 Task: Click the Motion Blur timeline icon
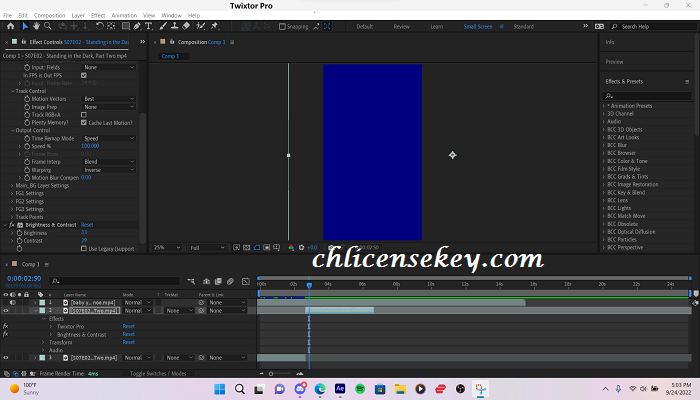(230, 281)
